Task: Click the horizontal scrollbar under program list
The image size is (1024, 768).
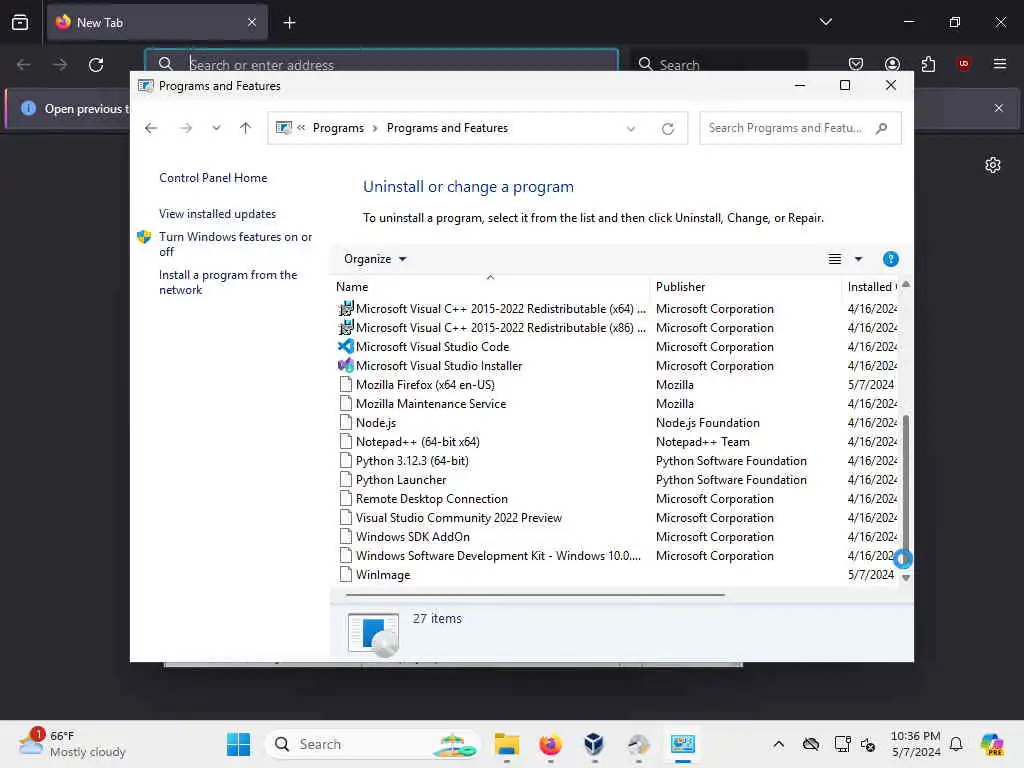Action: [535, 595]
